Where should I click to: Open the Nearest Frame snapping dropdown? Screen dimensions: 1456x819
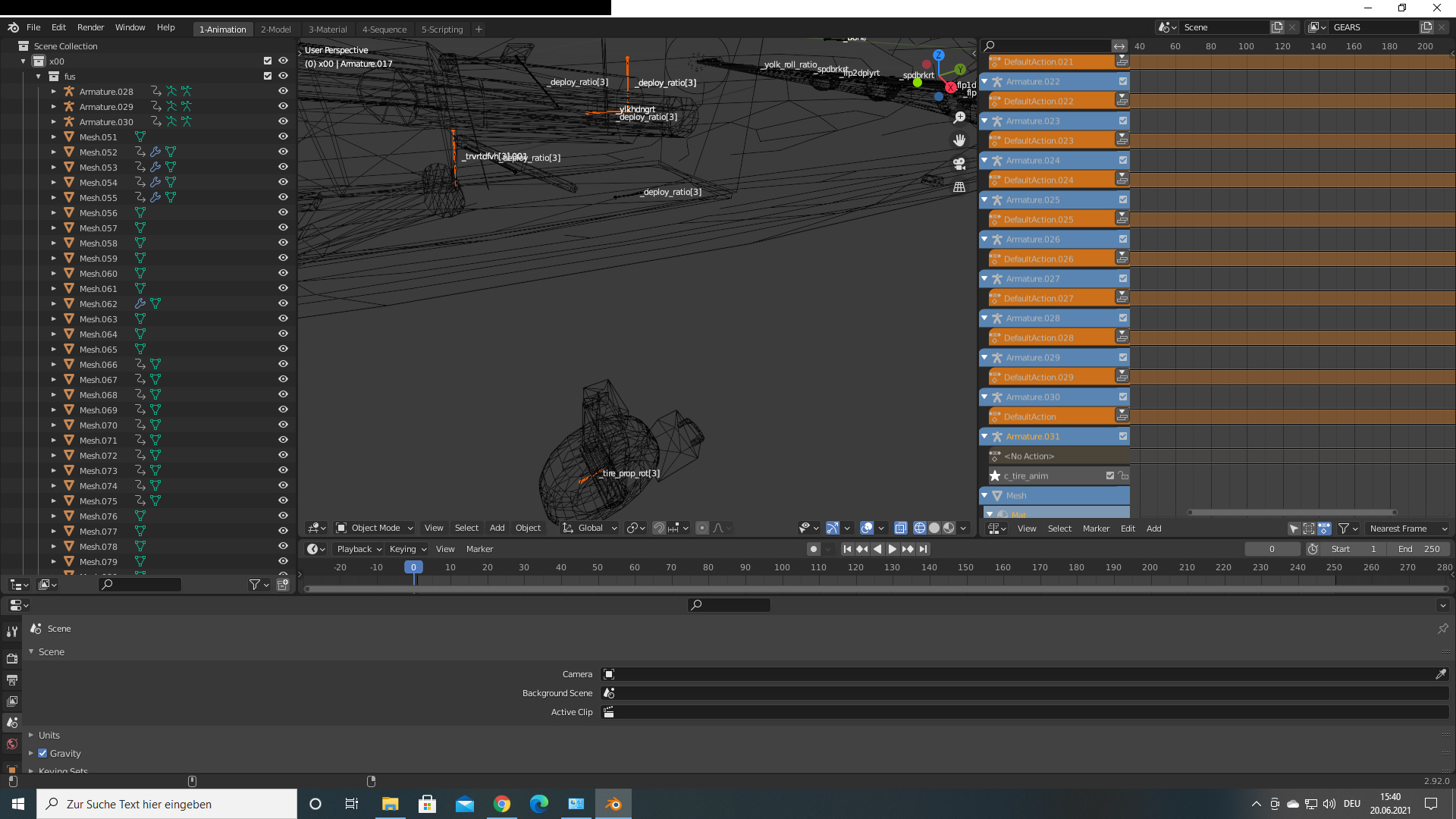pyautogui.click(x=1407, y=529)
